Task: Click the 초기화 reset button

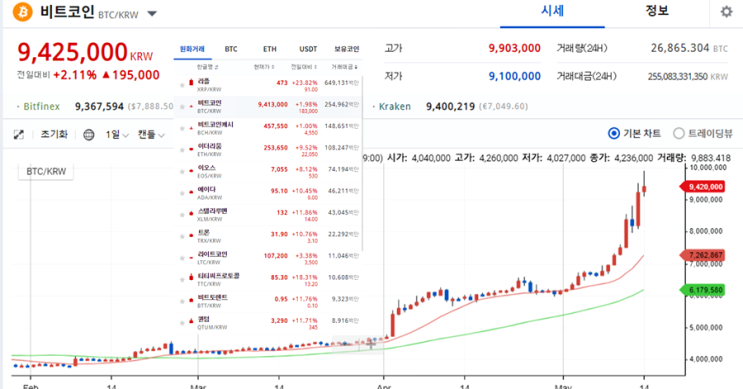Action: 54,135
